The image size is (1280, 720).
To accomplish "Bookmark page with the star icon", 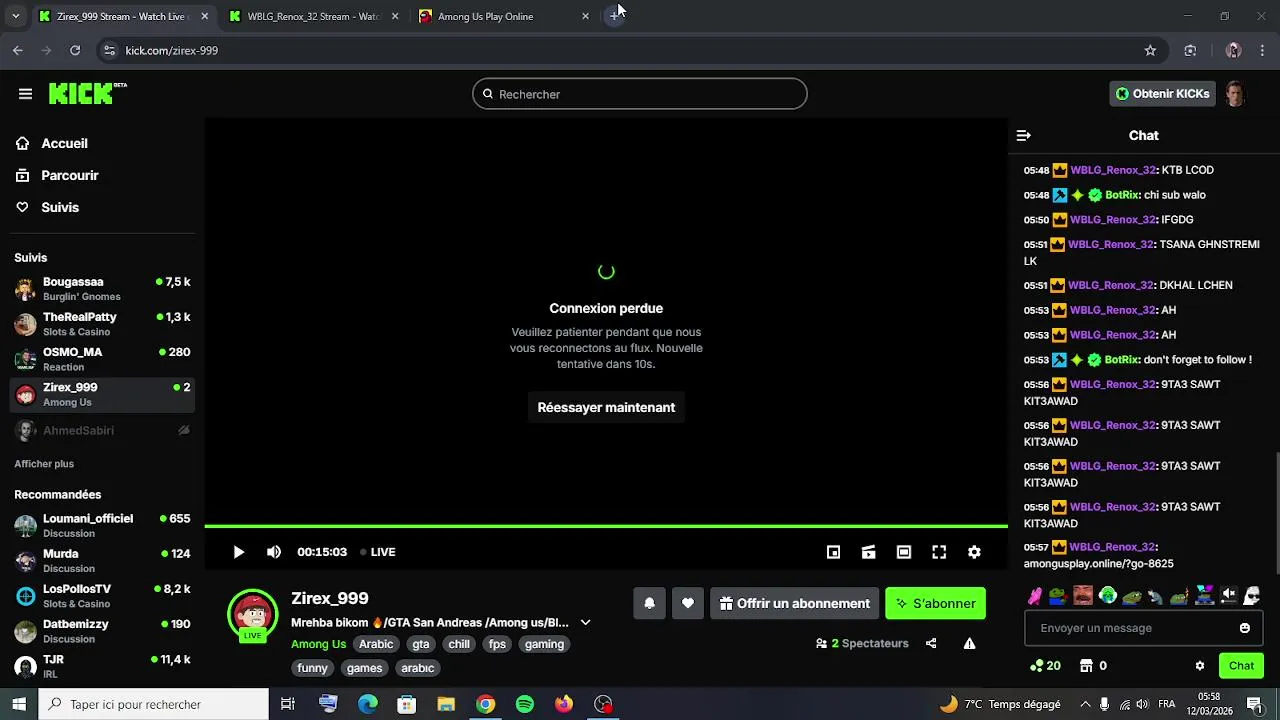I will click(1150, 50).
